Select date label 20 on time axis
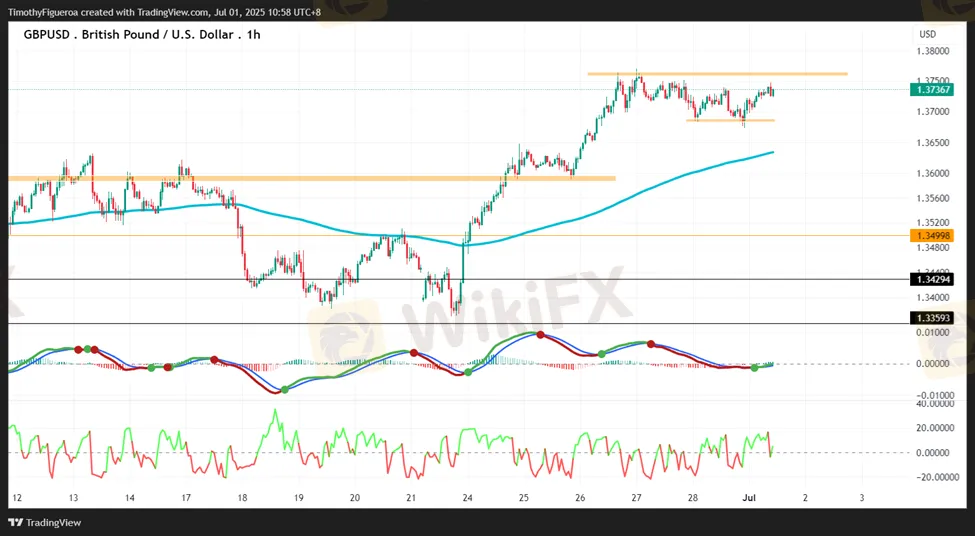The width and height of the screenshot is (975, 536). click(x=354, y=498)
